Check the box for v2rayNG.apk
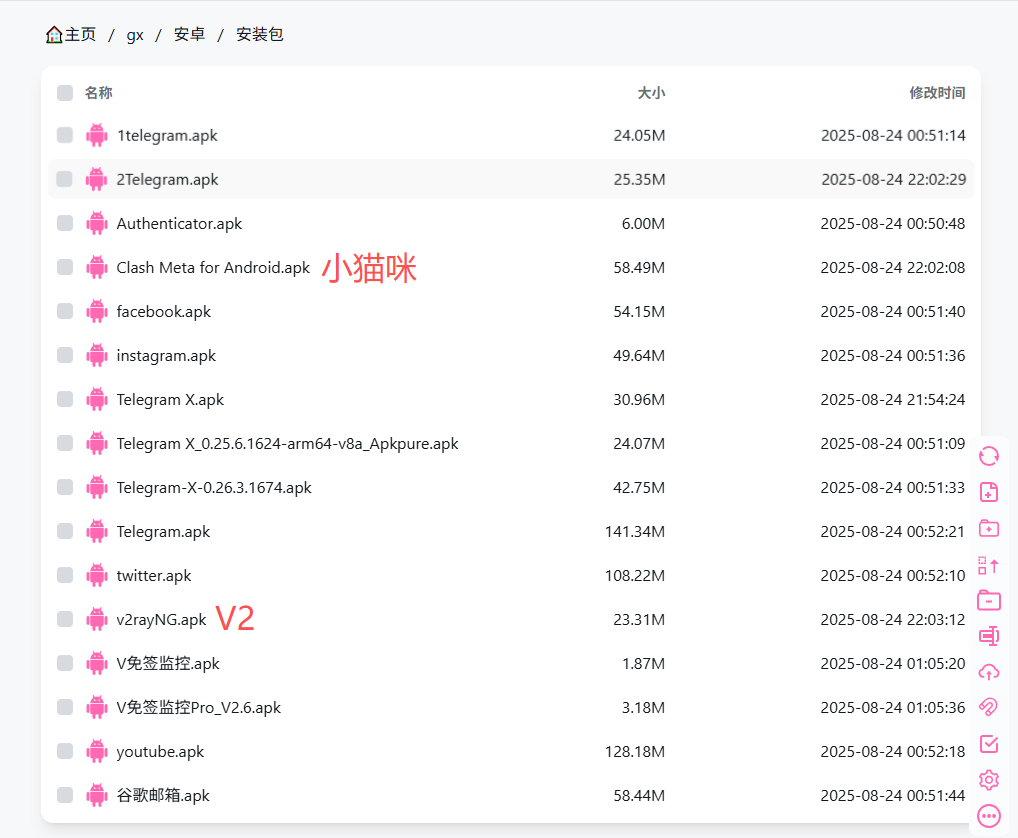Image resolution: width=1018 pixels, height=838 pixels. (65, 620)
